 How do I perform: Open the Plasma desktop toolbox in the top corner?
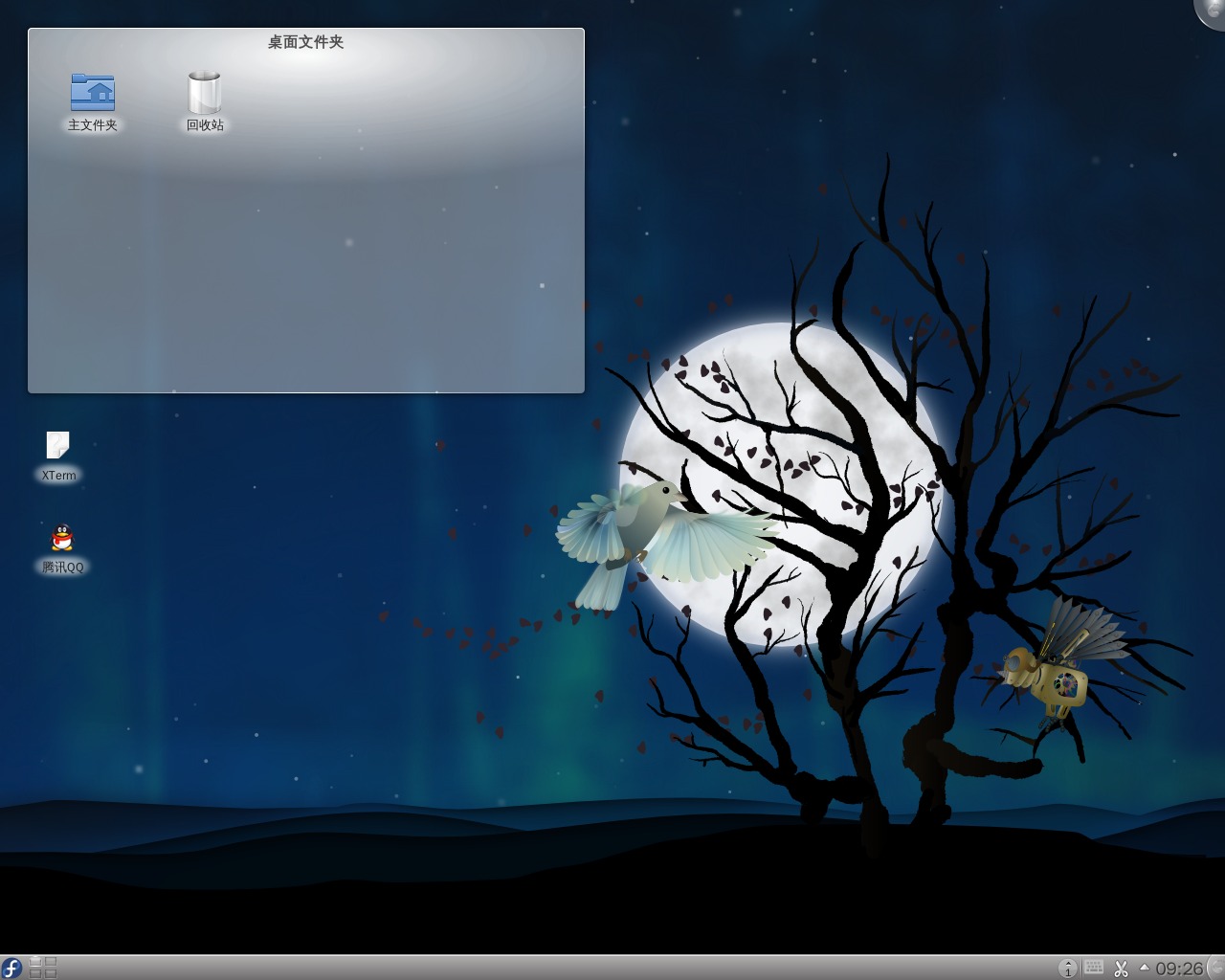point(1214,10)
